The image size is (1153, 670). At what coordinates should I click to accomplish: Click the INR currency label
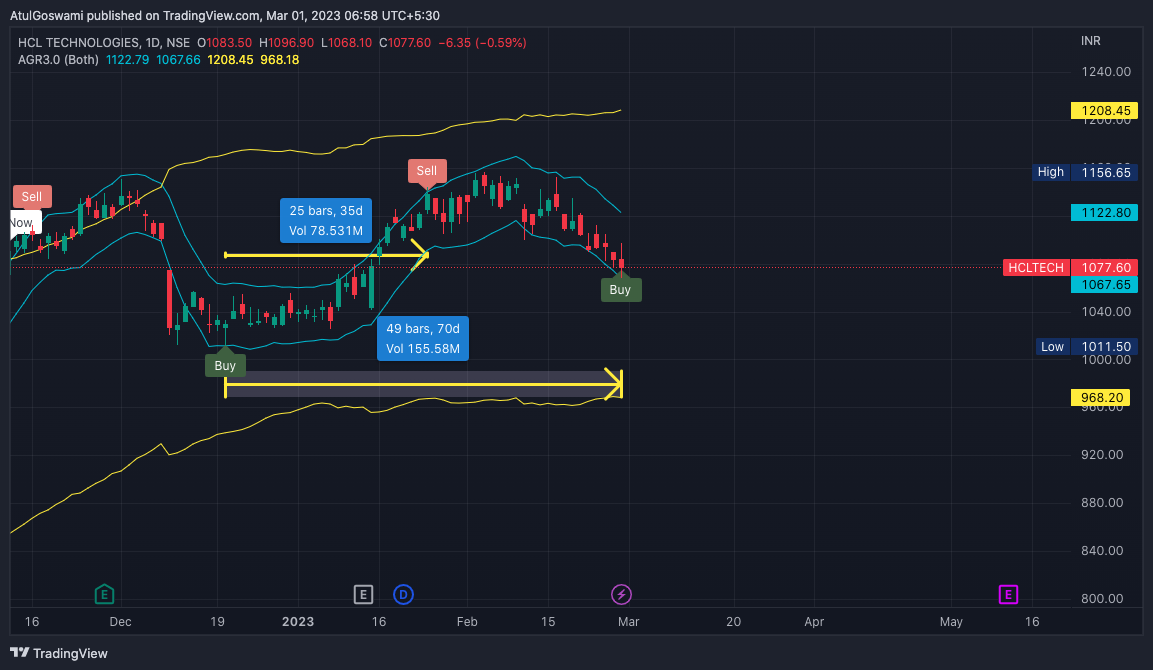(1090, 41)
